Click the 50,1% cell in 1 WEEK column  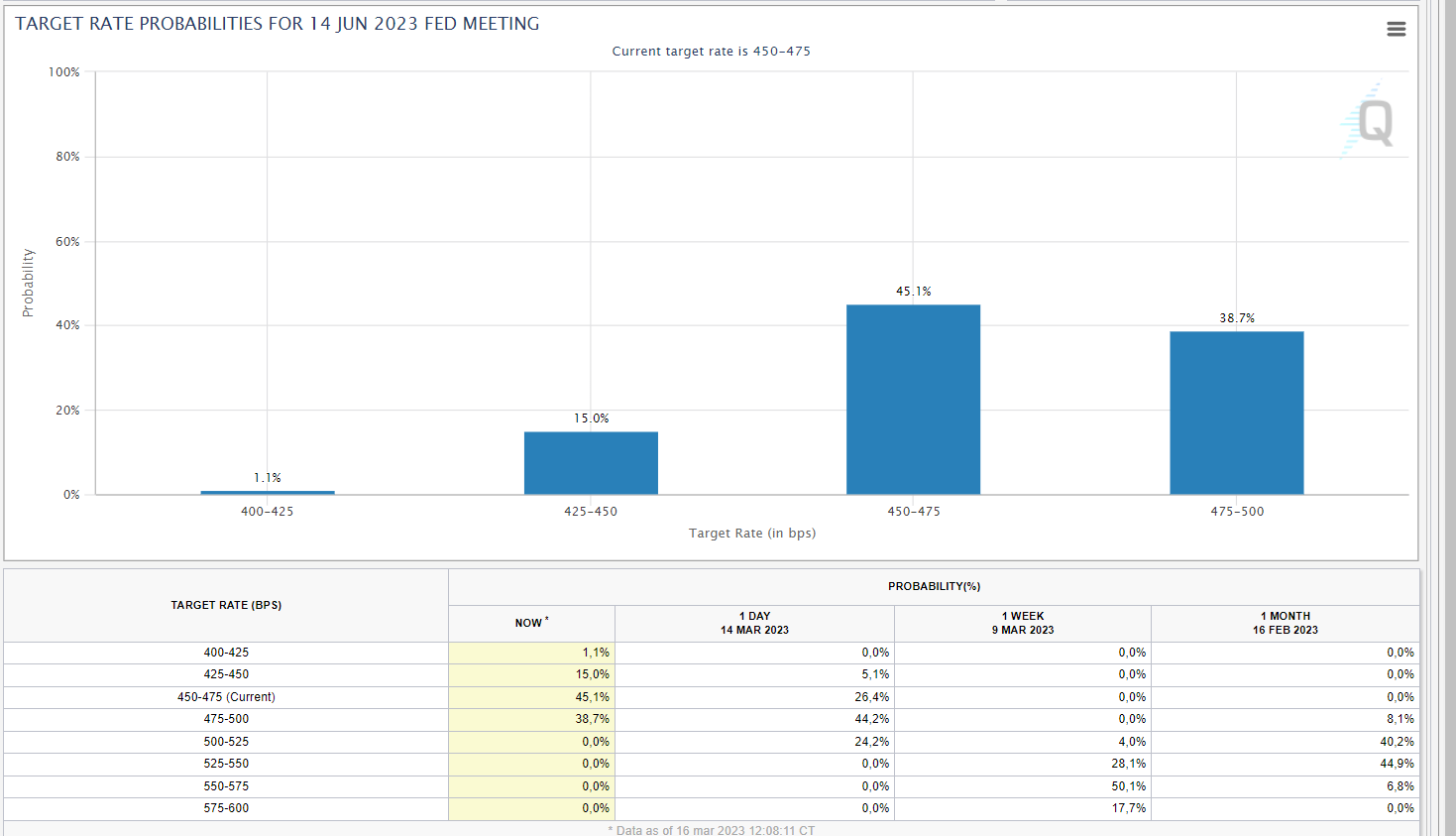[x=1128, y=786]
